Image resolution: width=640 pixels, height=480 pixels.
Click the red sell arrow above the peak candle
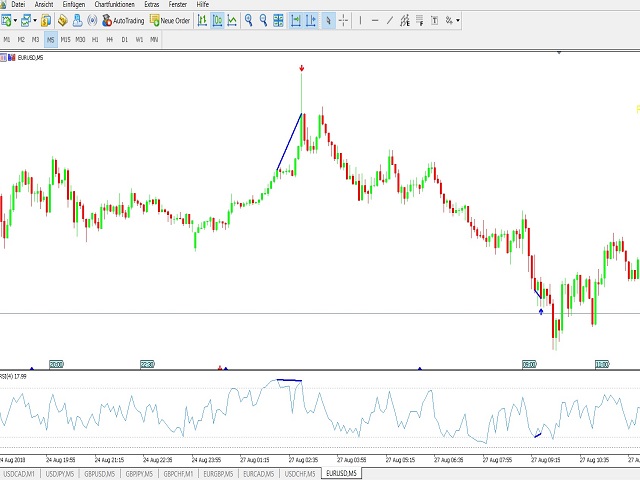coord(302,69)
